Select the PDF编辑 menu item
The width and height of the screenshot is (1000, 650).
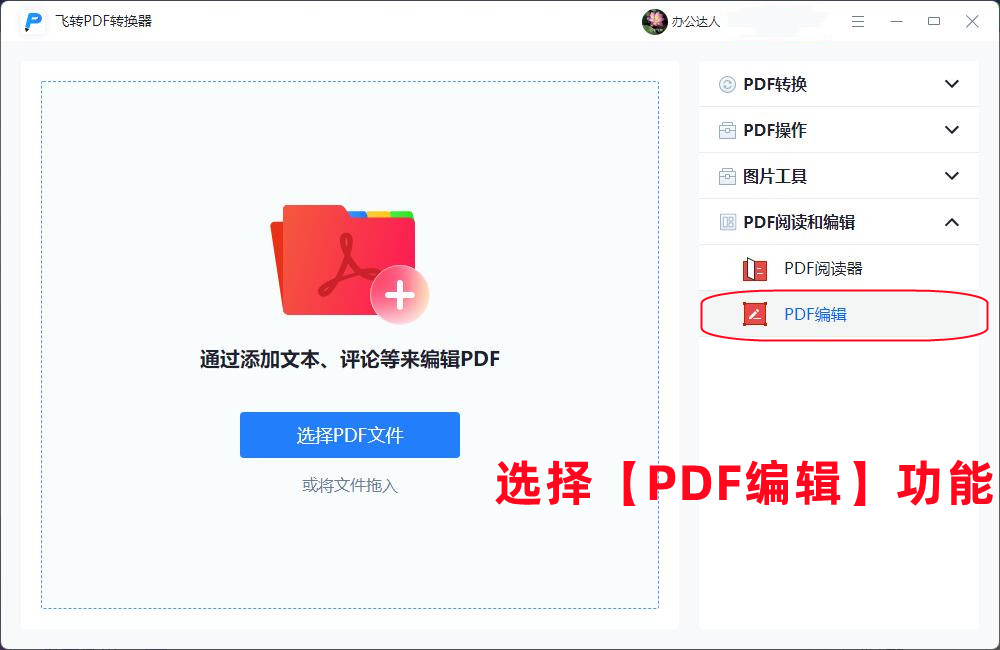click(x=839, y=314)
